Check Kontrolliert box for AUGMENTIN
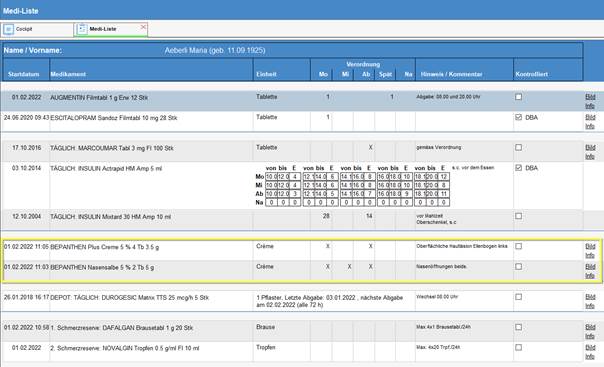This screenshot has height=367, width=604. [518, 97]
